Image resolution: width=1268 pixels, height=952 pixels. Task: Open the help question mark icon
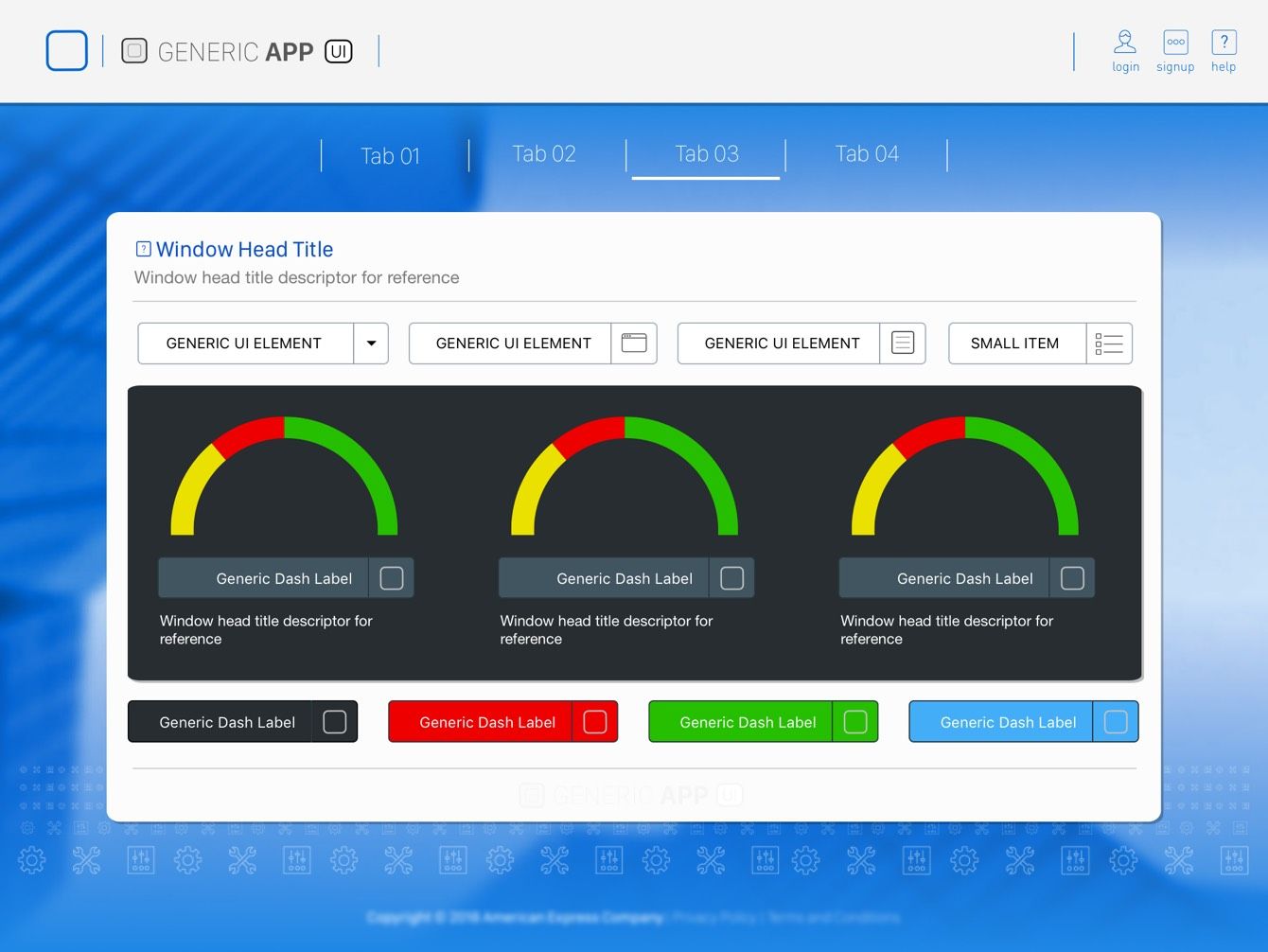click(1224, 42)
